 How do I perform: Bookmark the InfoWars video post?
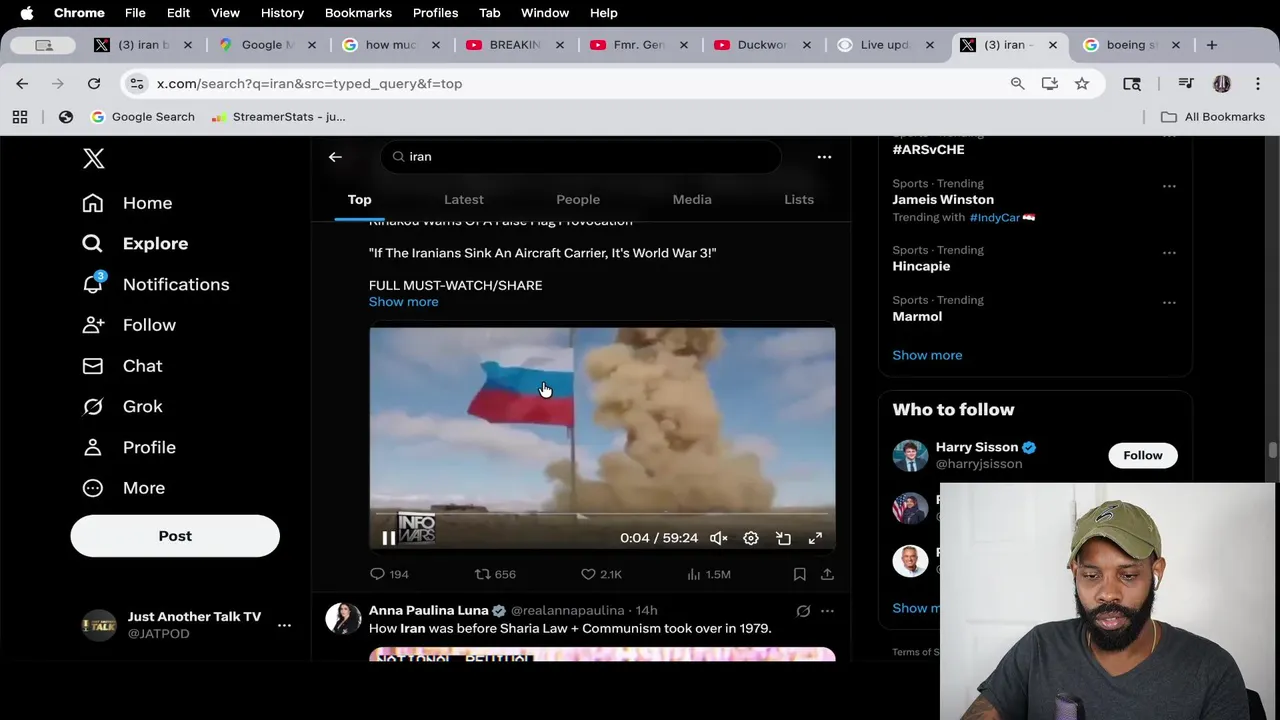(799, 574)
